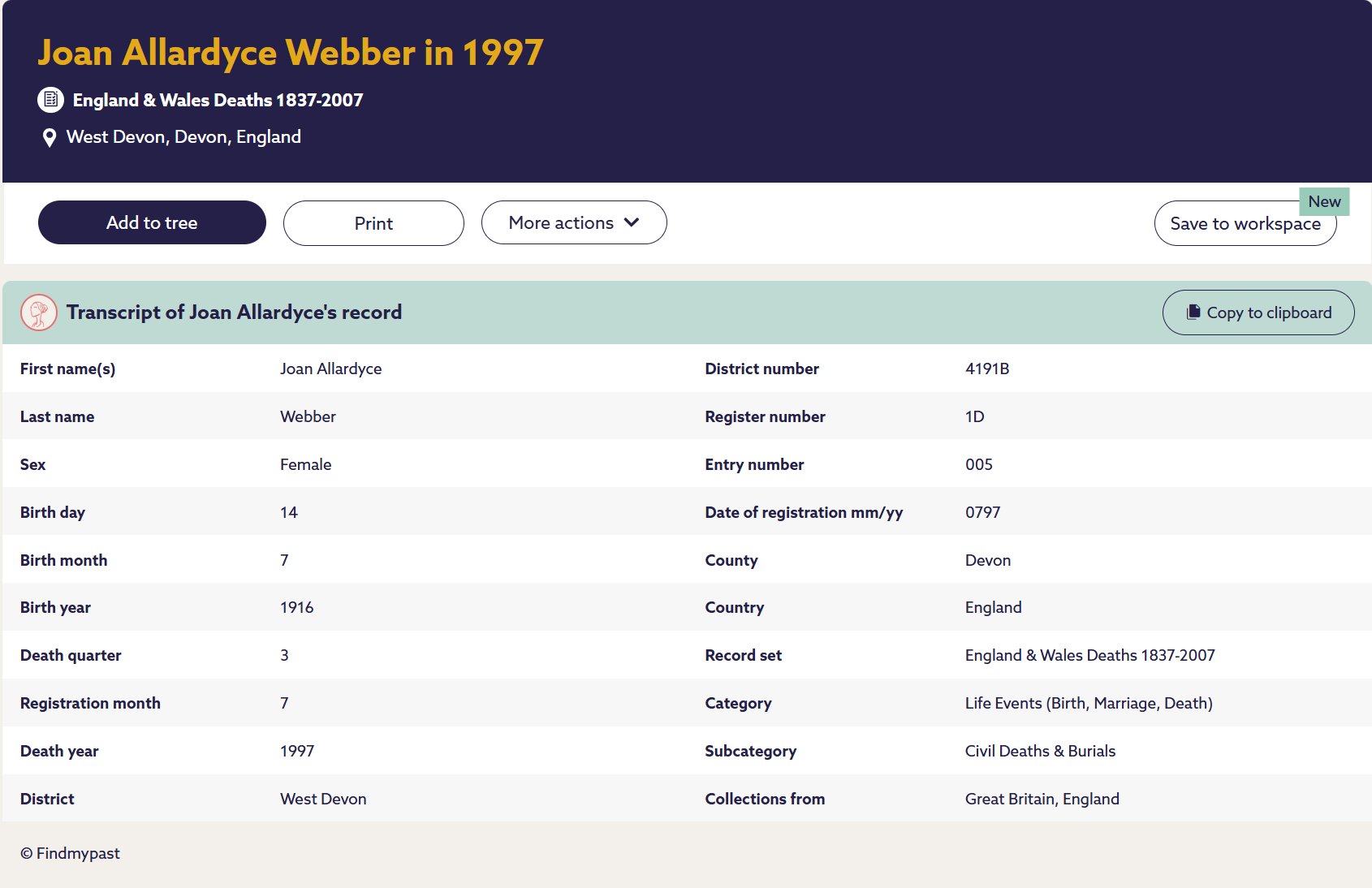Click the transcript portrait icon

click(x=39, y=313)
